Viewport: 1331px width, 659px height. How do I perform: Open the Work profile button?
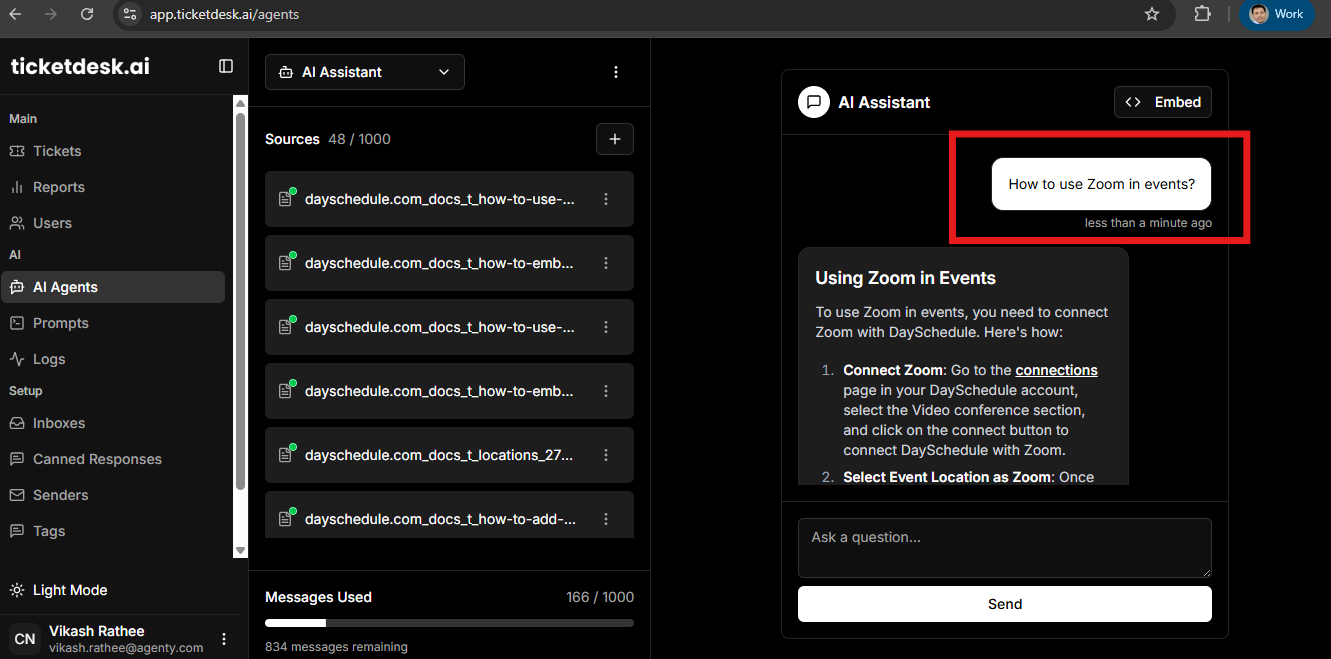pyautogui.click(x=1278, y=14)
